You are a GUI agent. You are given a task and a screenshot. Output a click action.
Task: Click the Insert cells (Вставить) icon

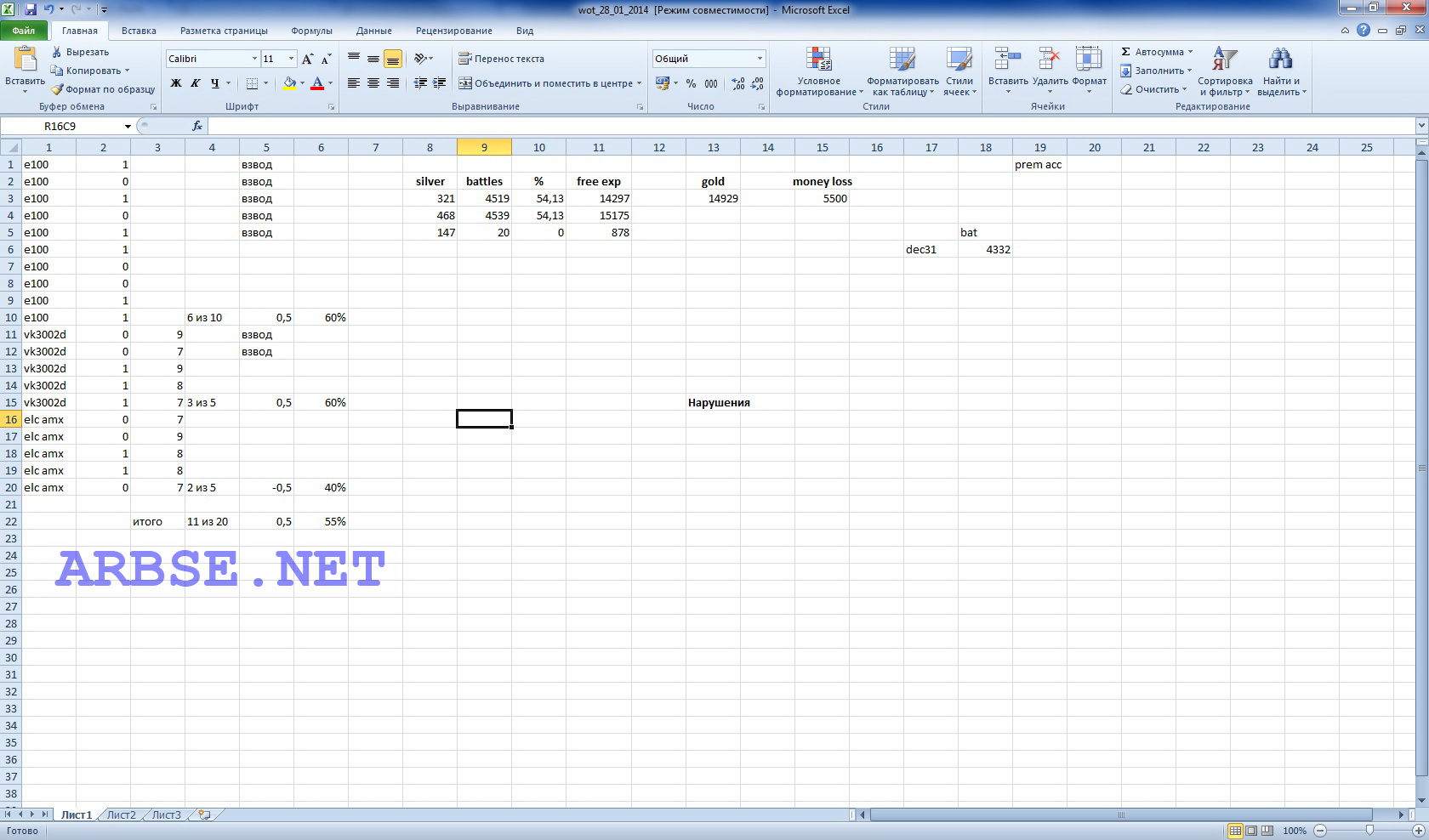click(1008, 59)
